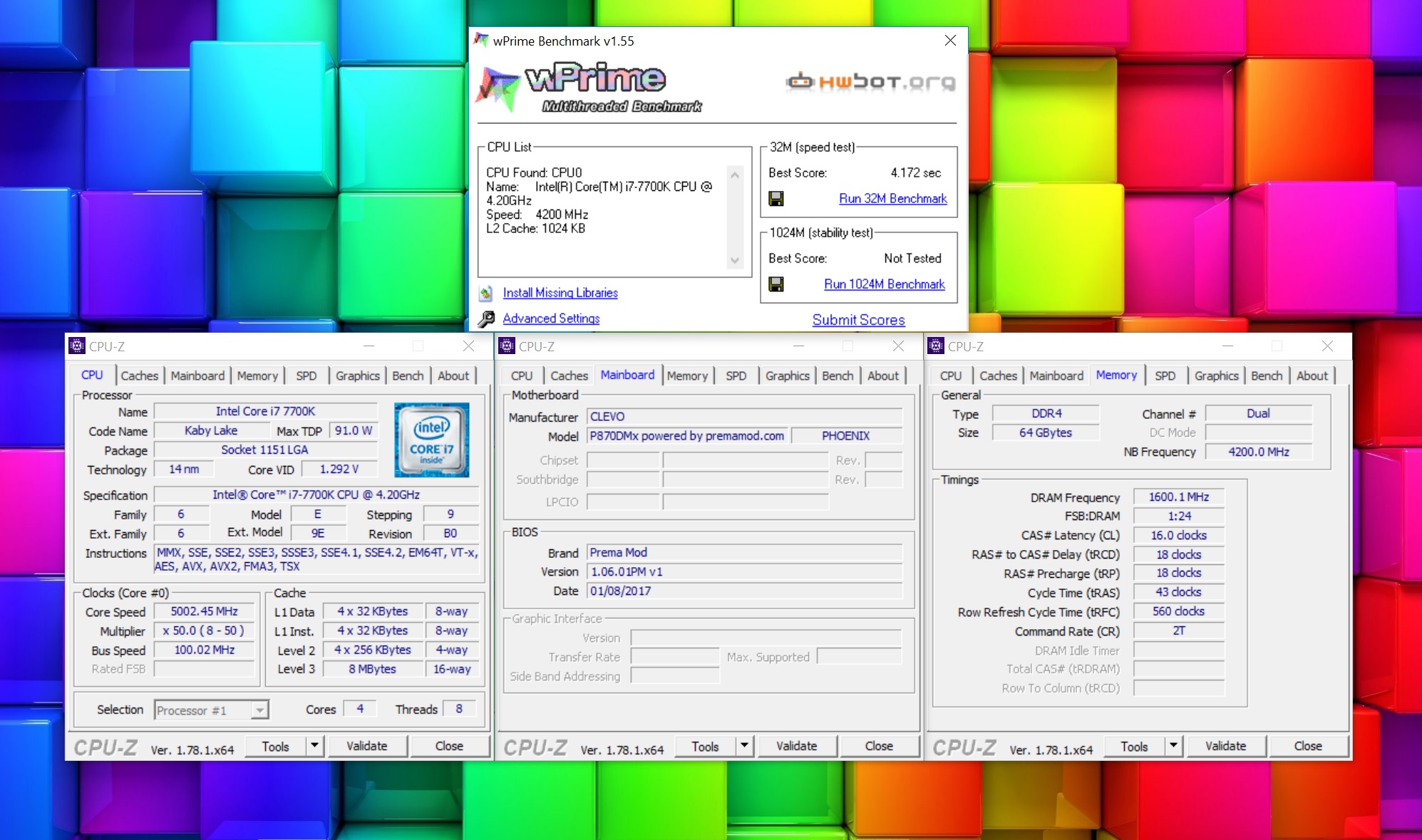This screenshot has width=1422, height=840.
Task: Click the save icon in 32M speed test
Action: click(x=776, y=199)
